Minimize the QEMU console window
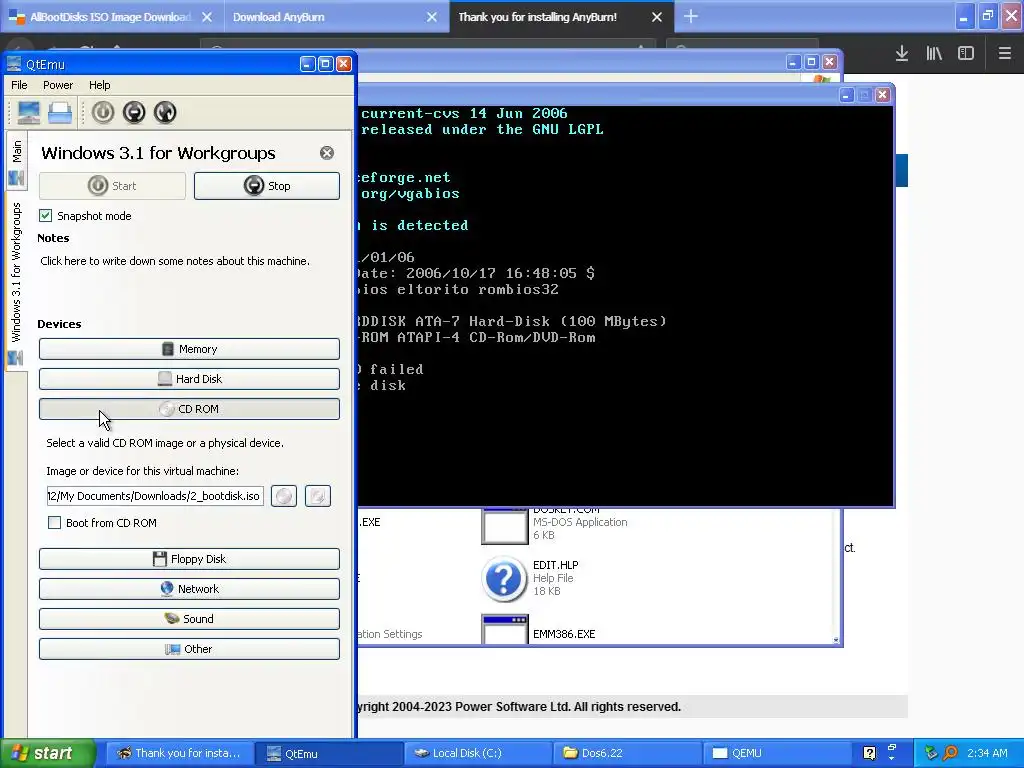 [846, 95]
